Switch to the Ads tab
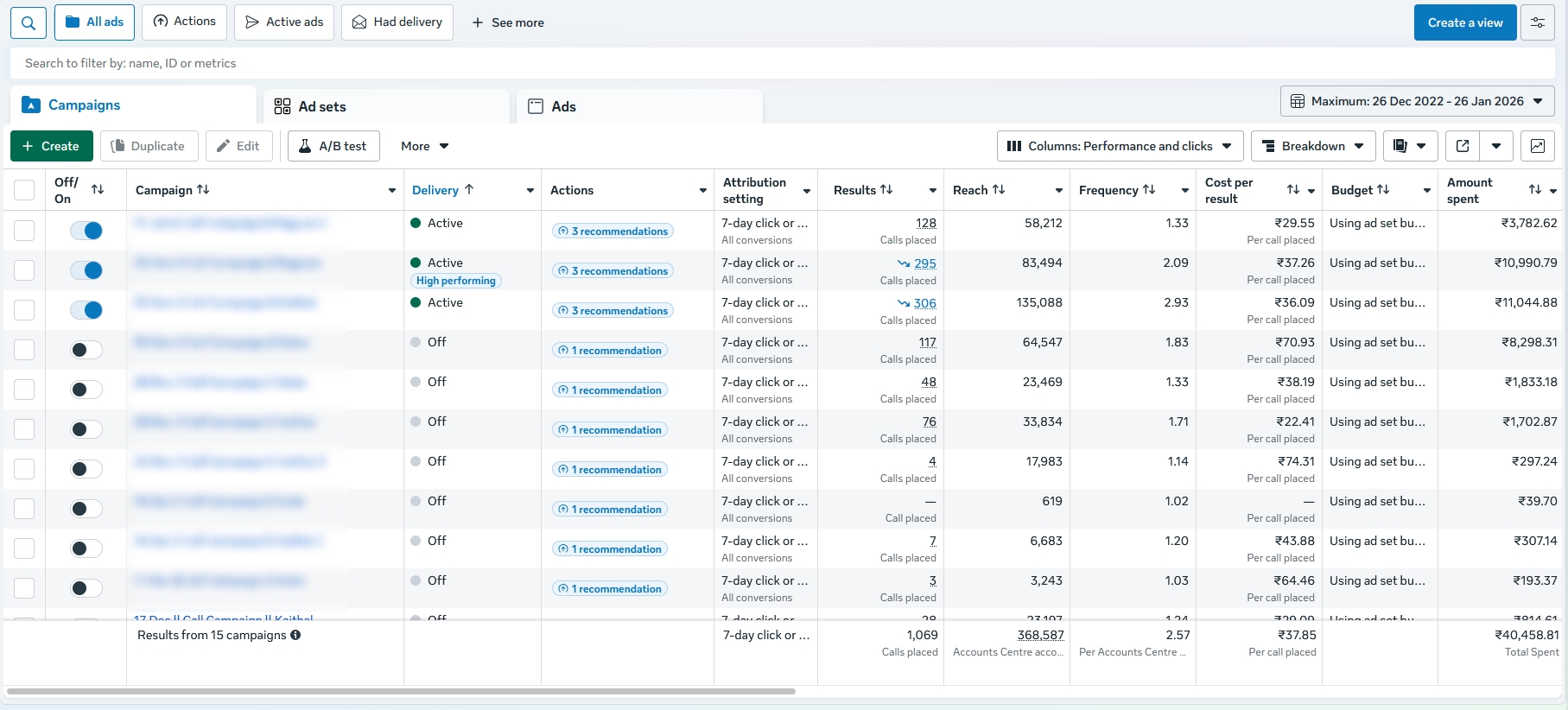This screenshot has height=710, width=1568. click(x=563, y=106)
